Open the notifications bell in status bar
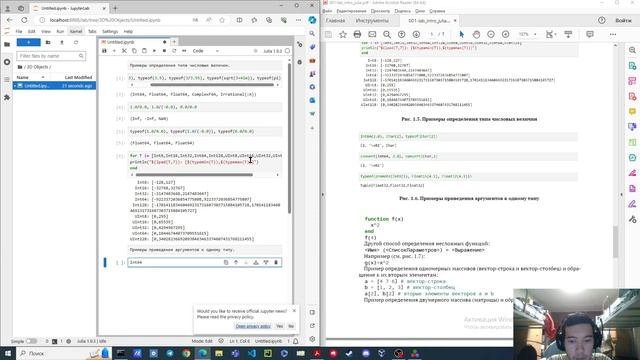 (x=296, y=341)
